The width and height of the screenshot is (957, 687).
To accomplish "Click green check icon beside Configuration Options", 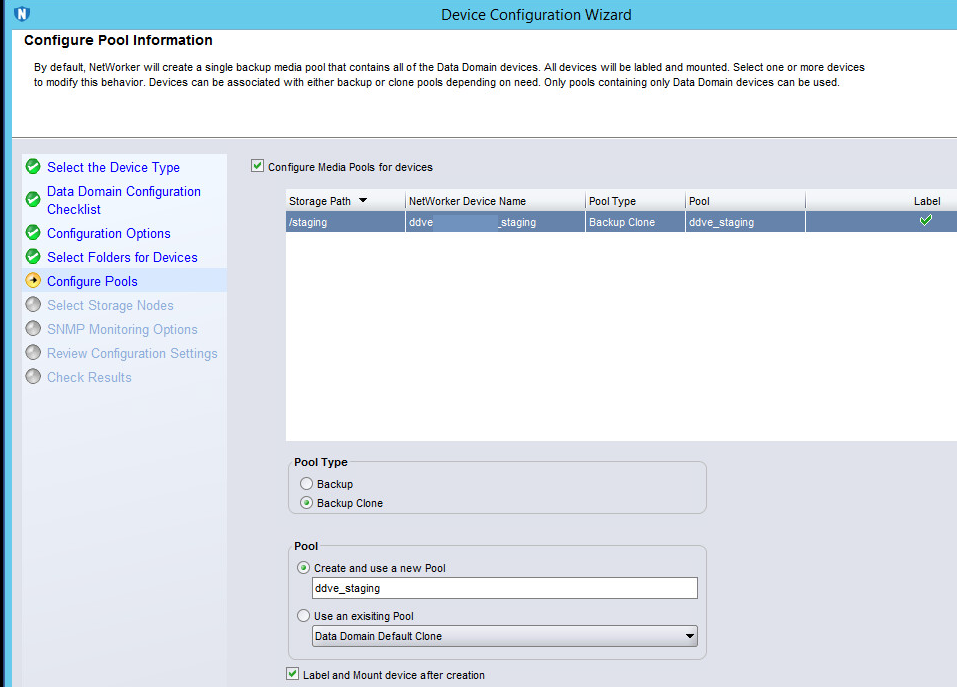I will point(33,233).
